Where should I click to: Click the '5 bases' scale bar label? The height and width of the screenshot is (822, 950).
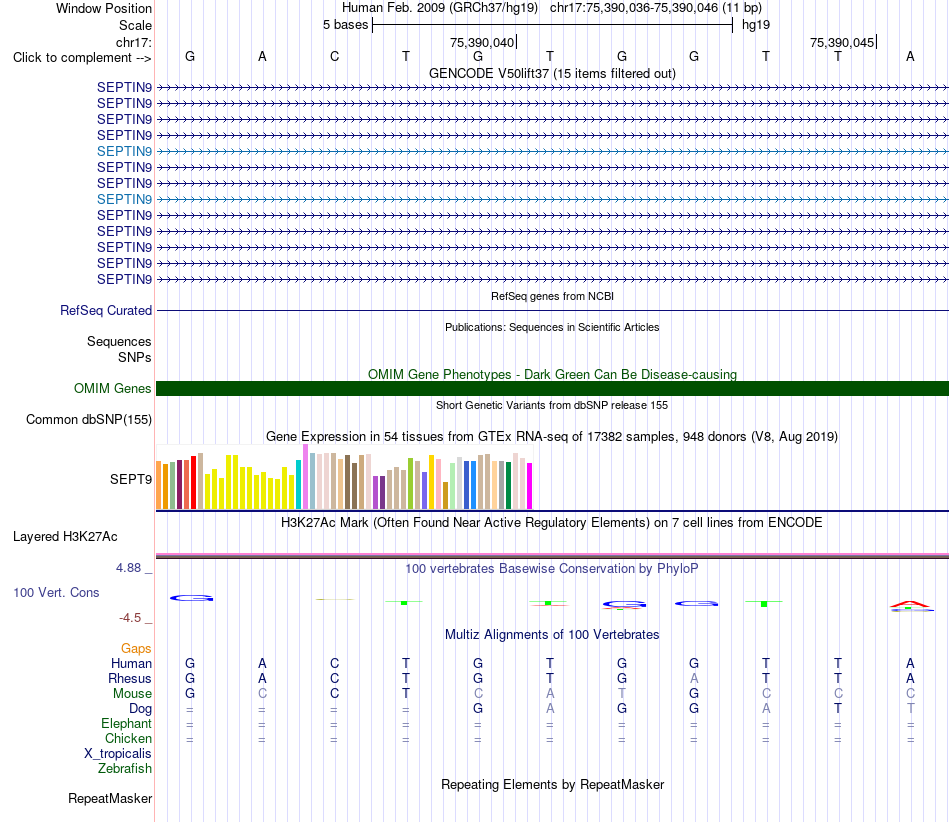(345, 25)
